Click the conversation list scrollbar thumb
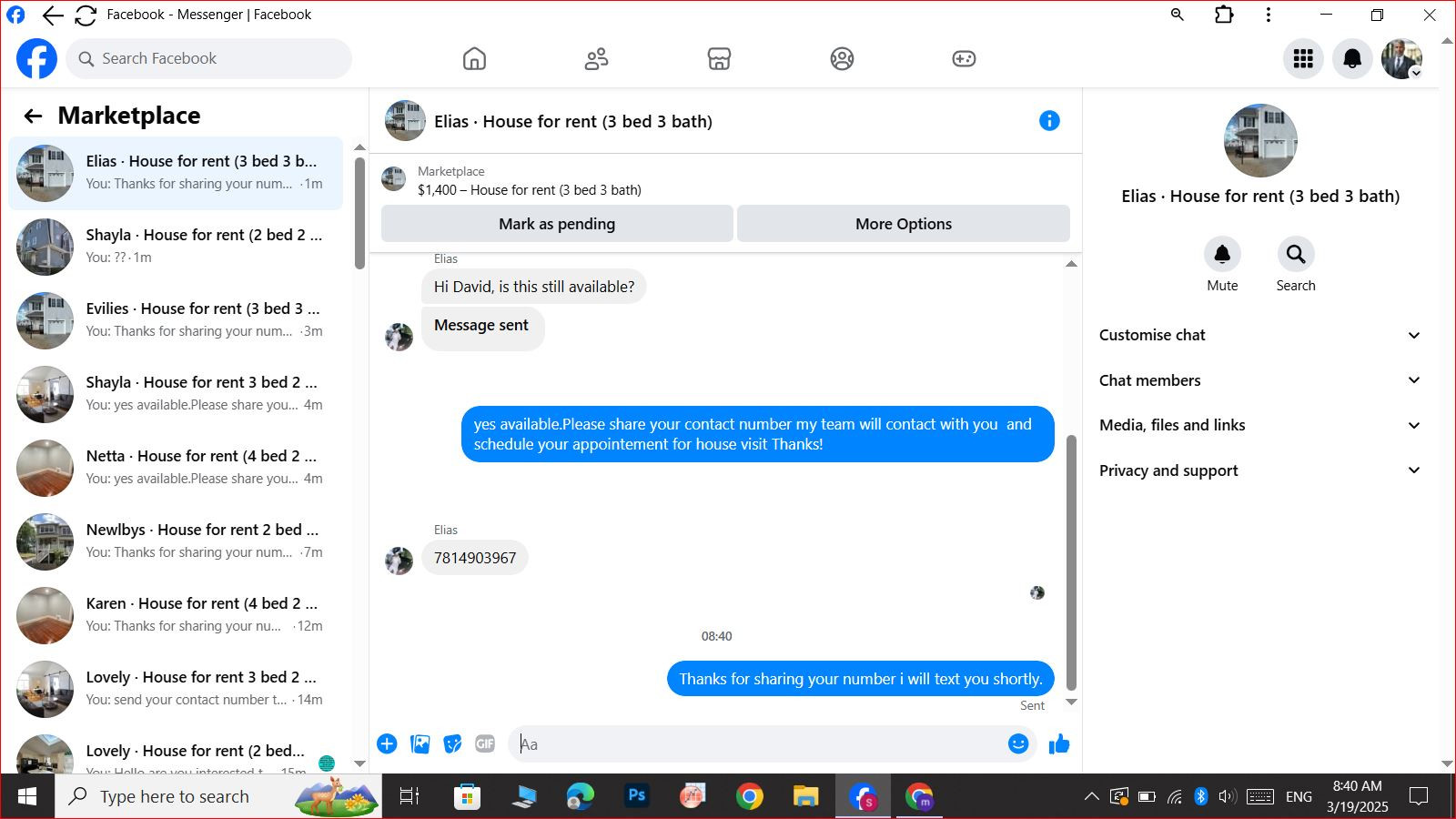The width and height of the screenshot is (1456, 819). (x=359, y=213)
